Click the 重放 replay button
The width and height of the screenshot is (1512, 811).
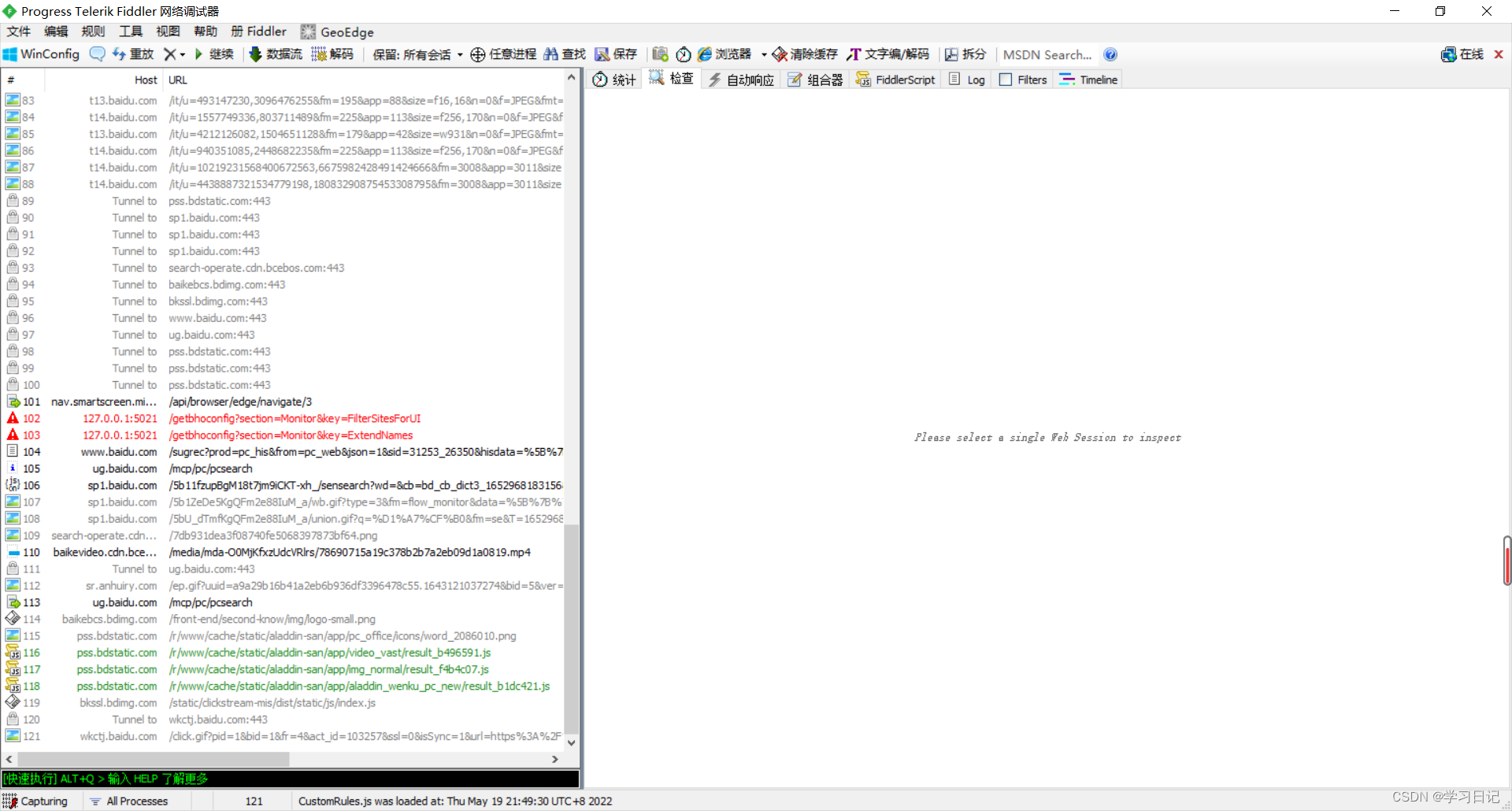tap(132, 54)
